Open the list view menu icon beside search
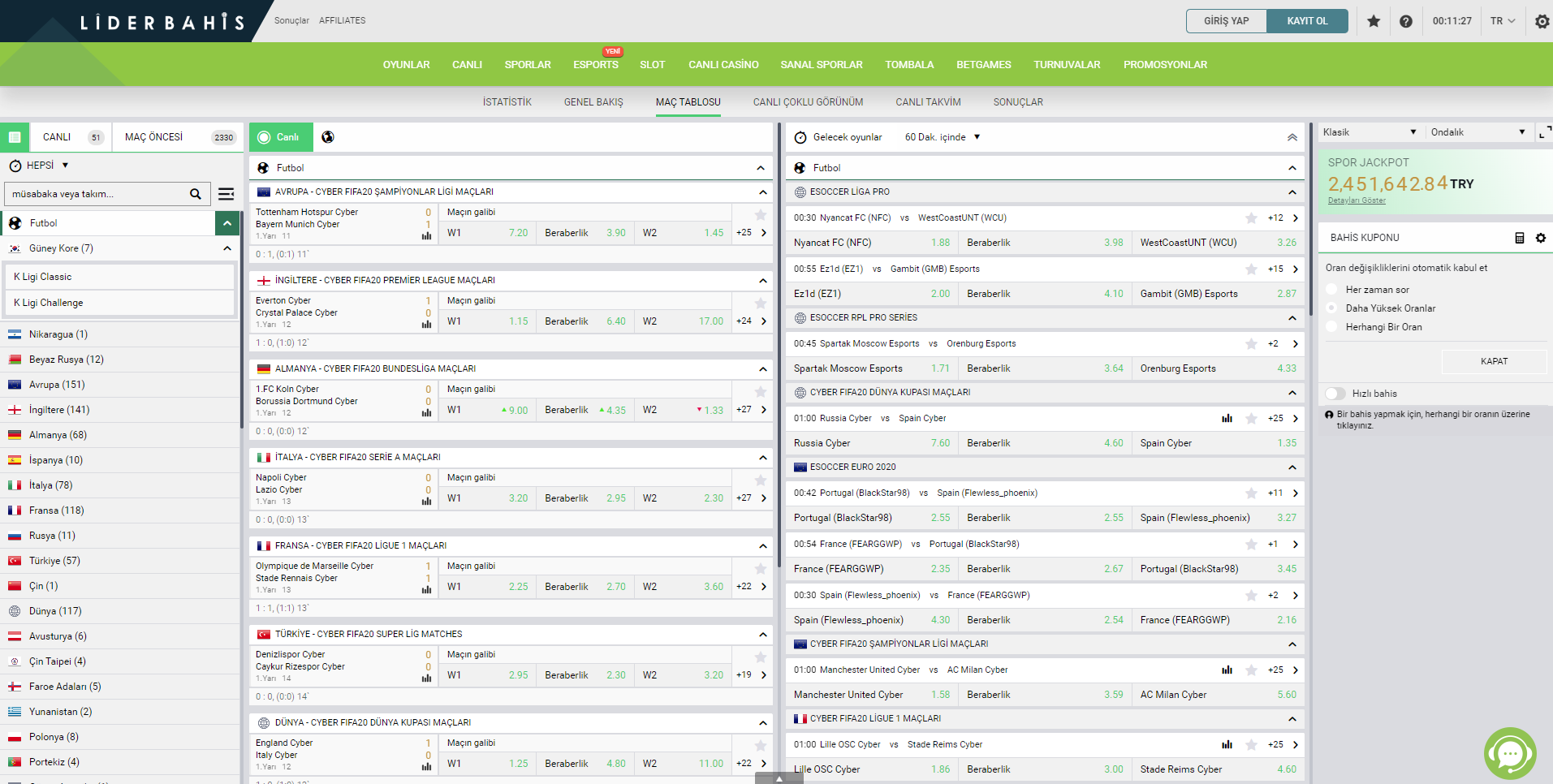 pos(226,194)
